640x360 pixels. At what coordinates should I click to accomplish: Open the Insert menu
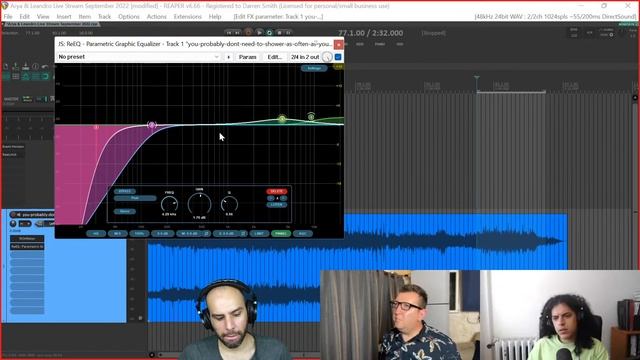coord(64,17)
